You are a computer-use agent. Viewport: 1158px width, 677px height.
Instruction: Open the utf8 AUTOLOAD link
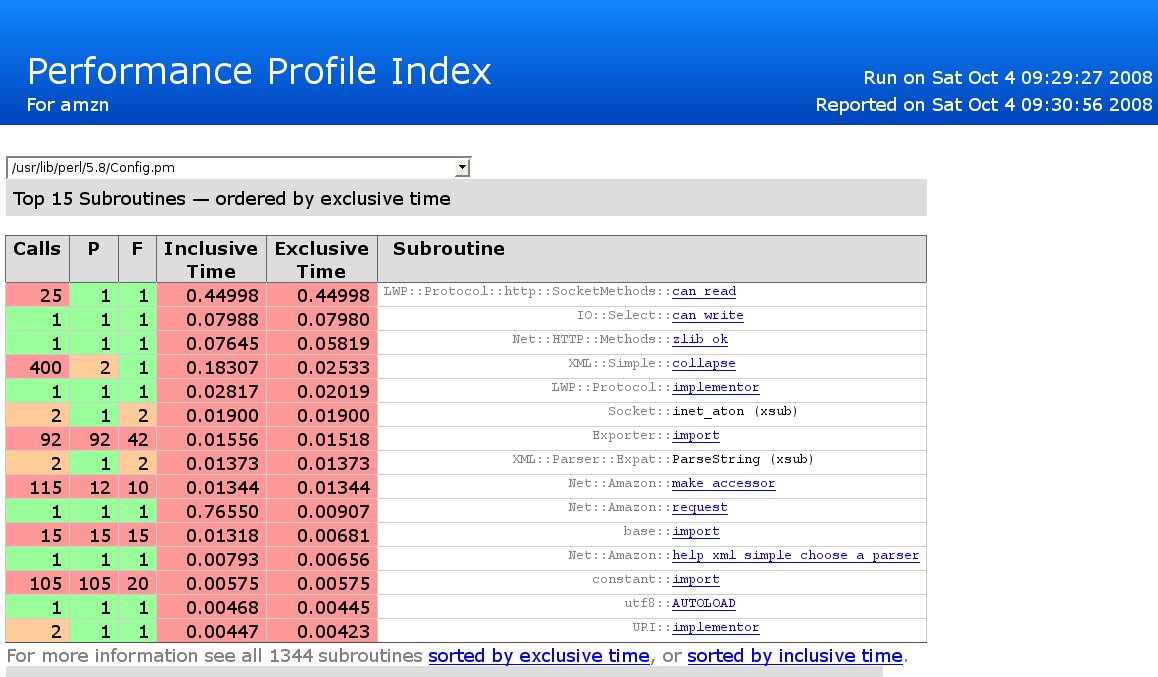pos(704,603)
